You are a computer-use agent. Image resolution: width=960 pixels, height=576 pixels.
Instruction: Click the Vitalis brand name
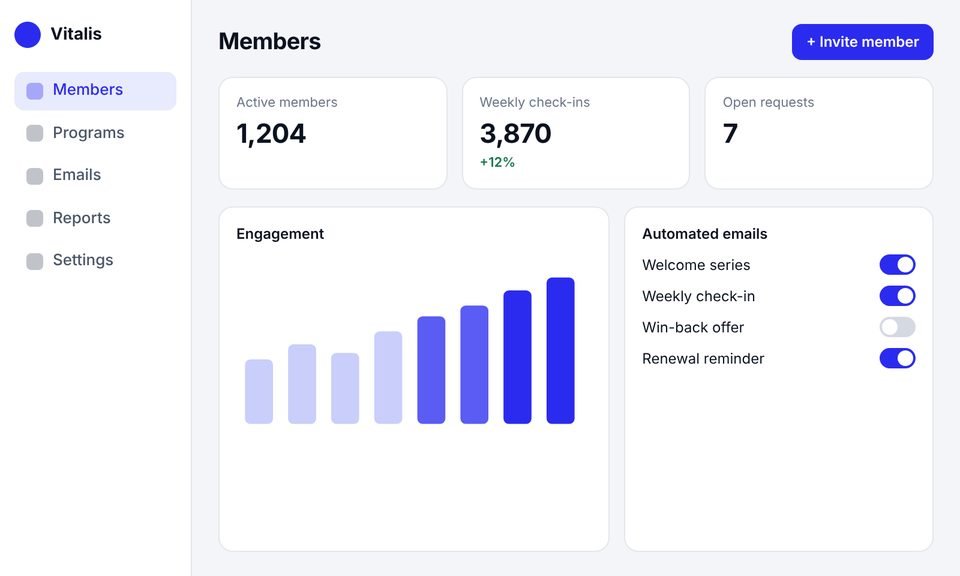tap(76, 34)
